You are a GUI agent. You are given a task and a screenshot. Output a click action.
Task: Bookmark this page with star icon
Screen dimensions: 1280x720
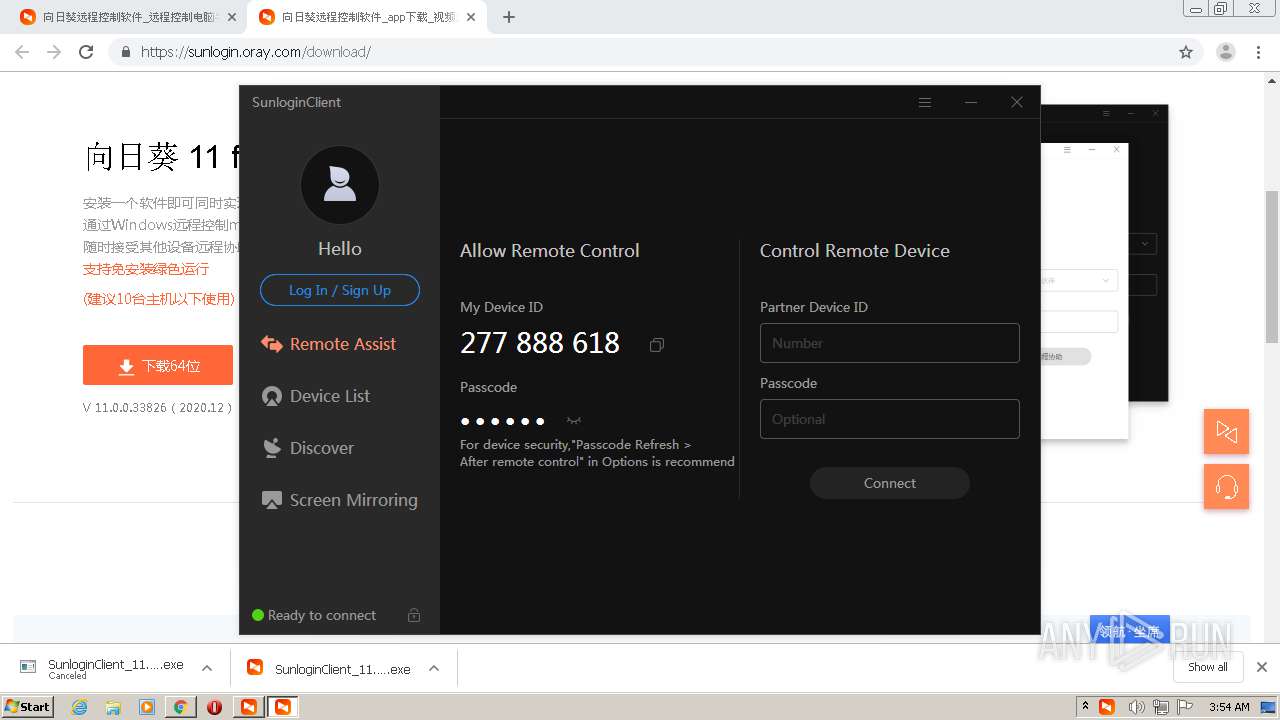click(1186, 52)
